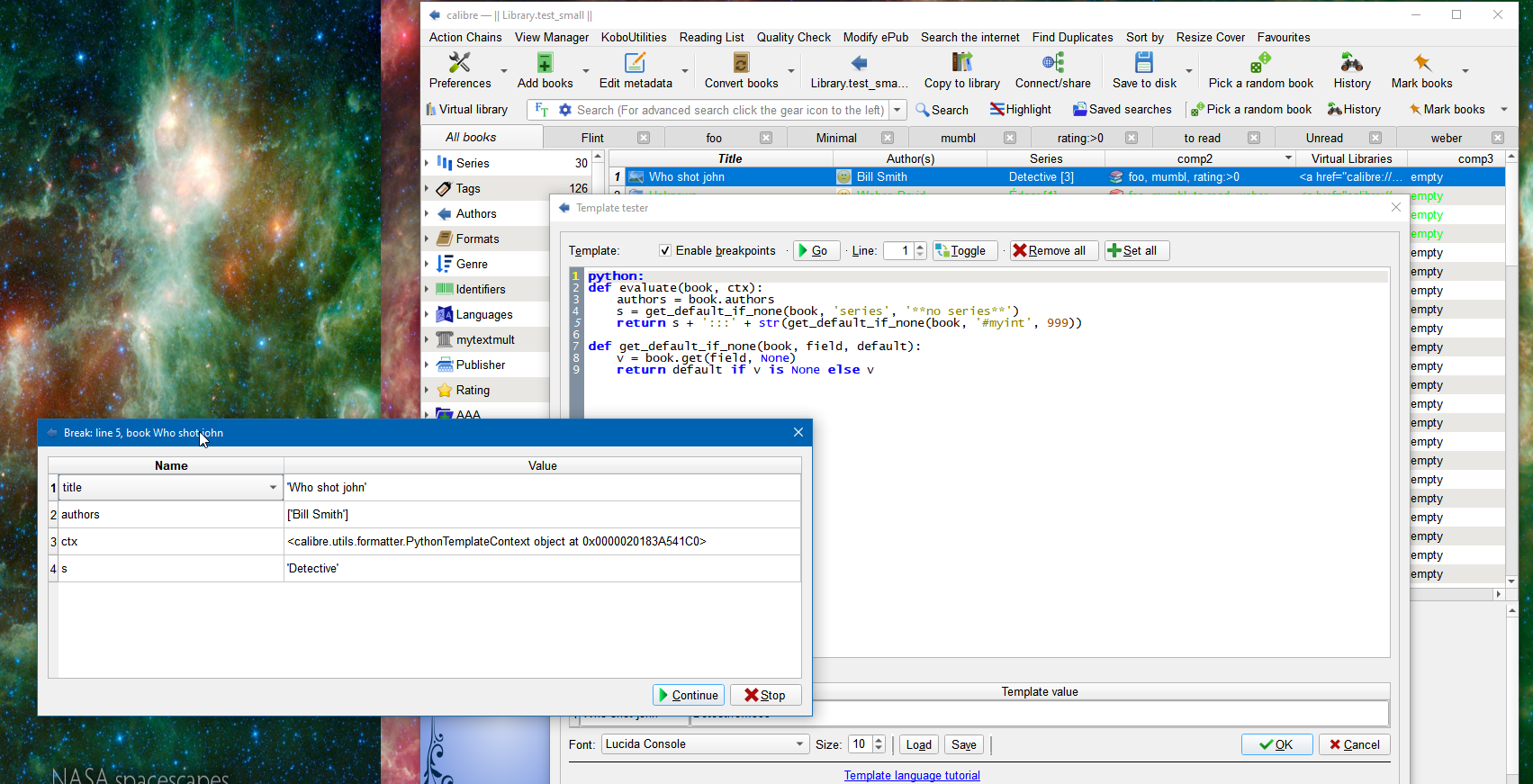The height and width of the screenshot is (784, 1533).
Task: Open Edit metadata tool
Action: [636, 70]
